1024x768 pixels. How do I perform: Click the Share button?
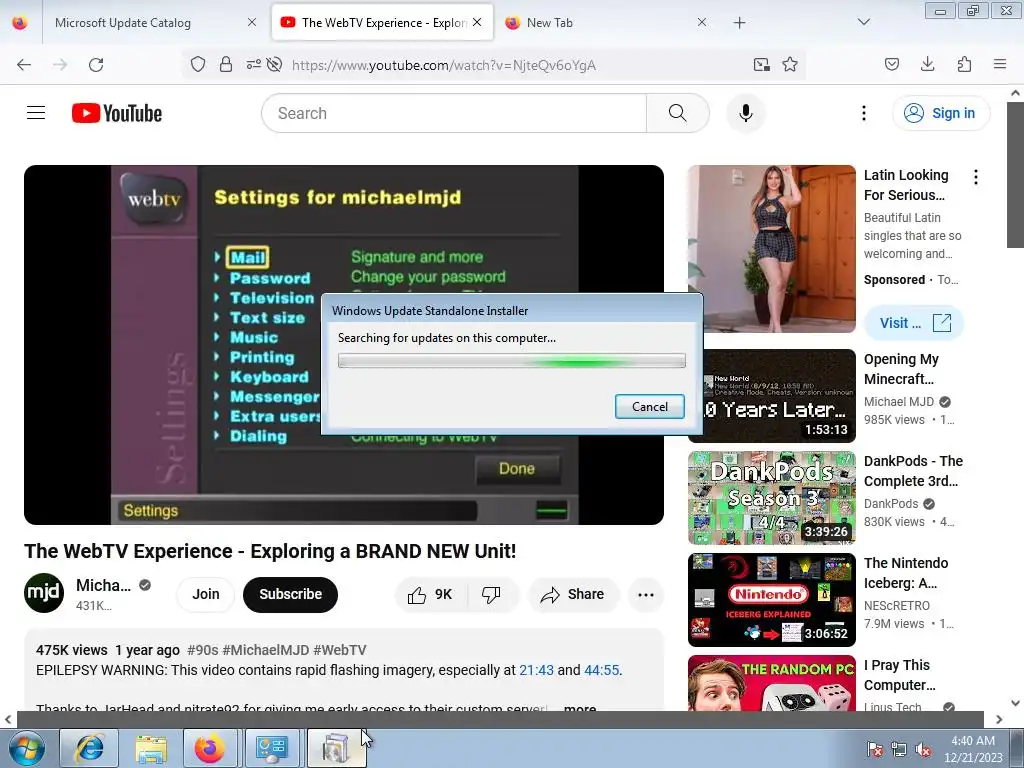point(573,594)
